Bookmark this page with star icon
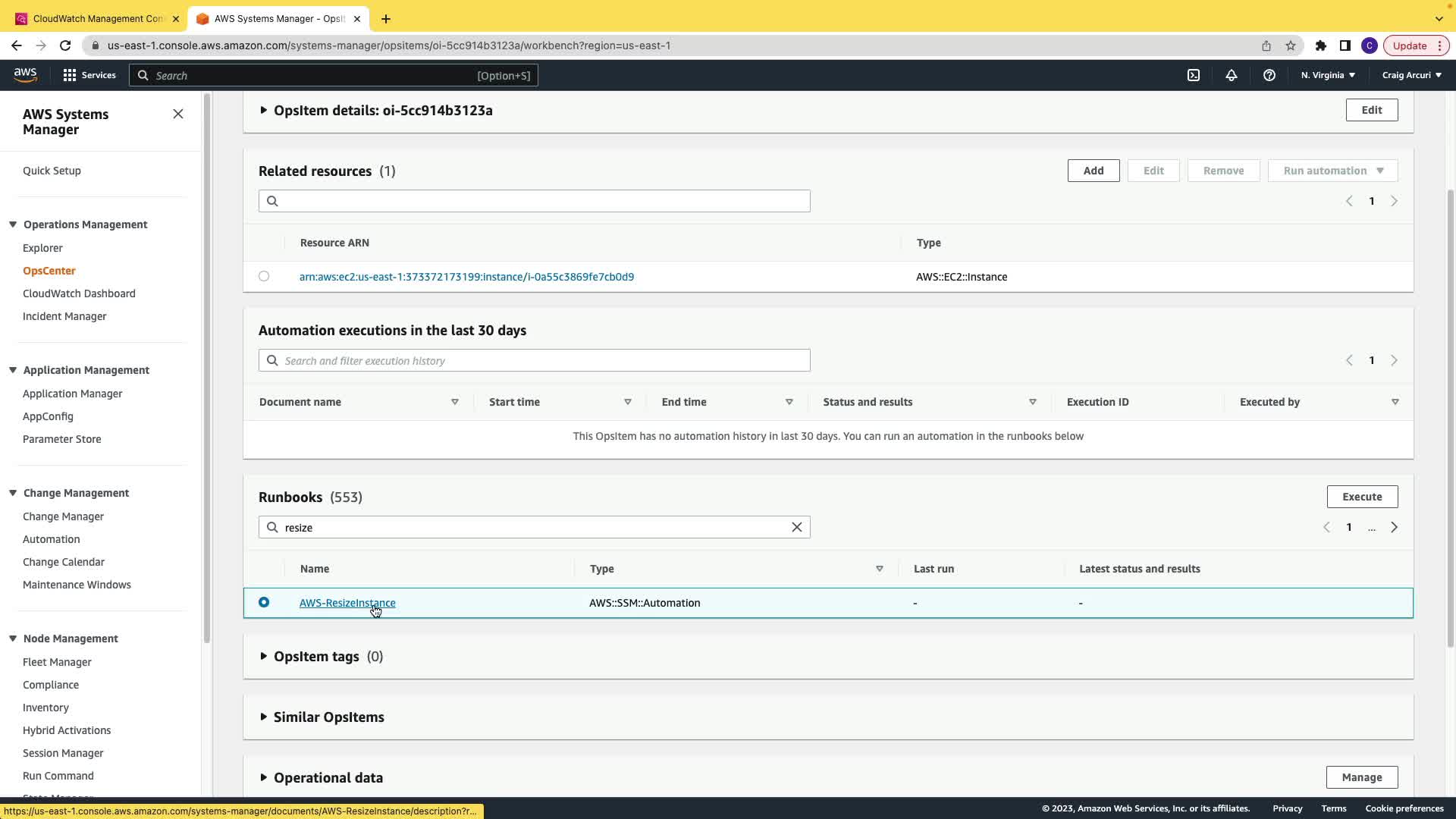 (1291, 45)
